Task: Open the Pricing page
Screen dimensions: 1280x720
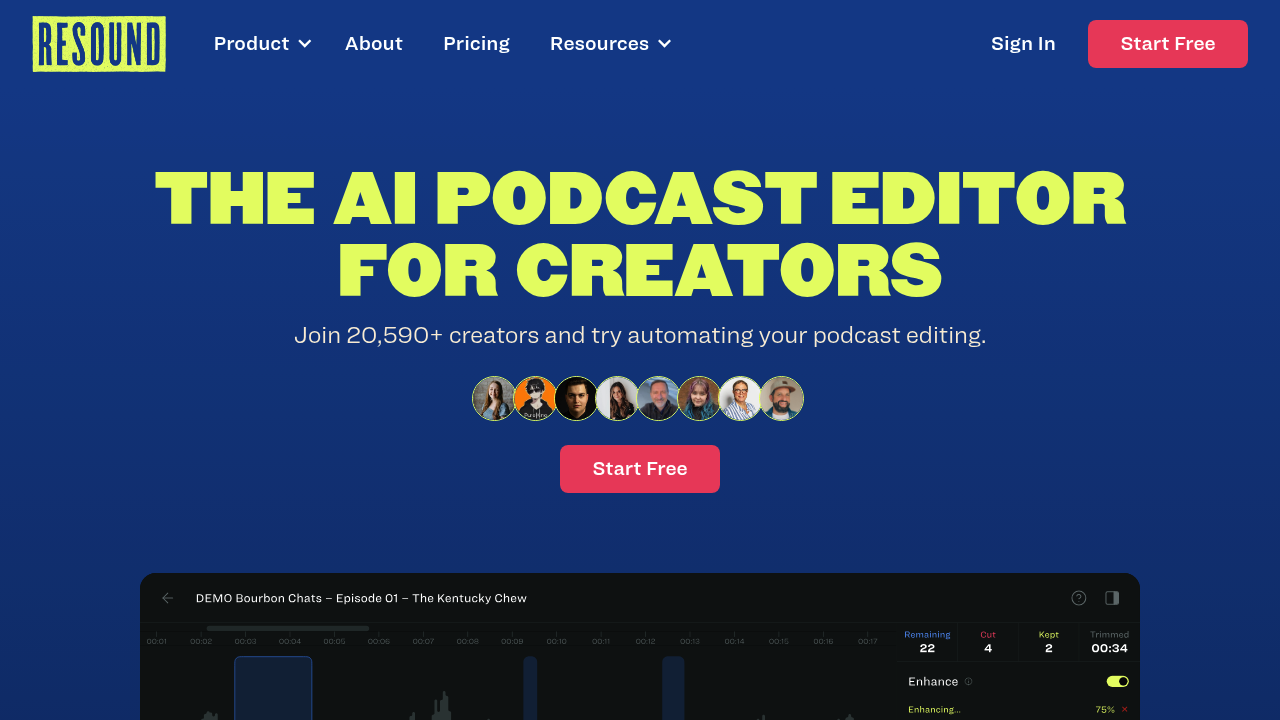Action: click(x=476, y=44)
